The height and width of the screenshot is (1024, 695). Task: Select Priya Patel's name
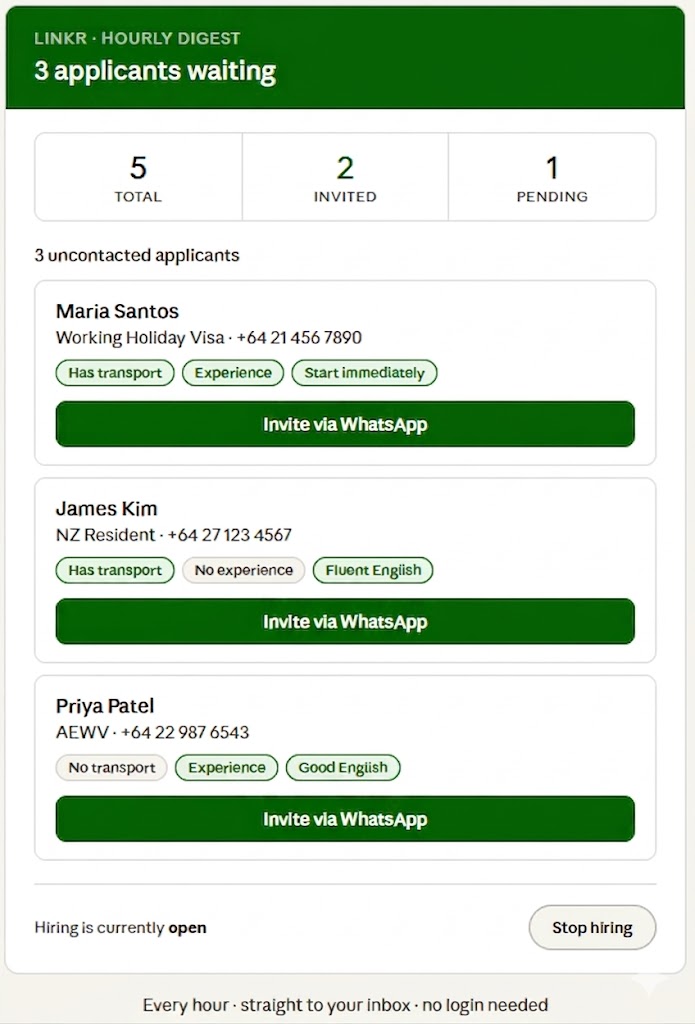(105, 706)
